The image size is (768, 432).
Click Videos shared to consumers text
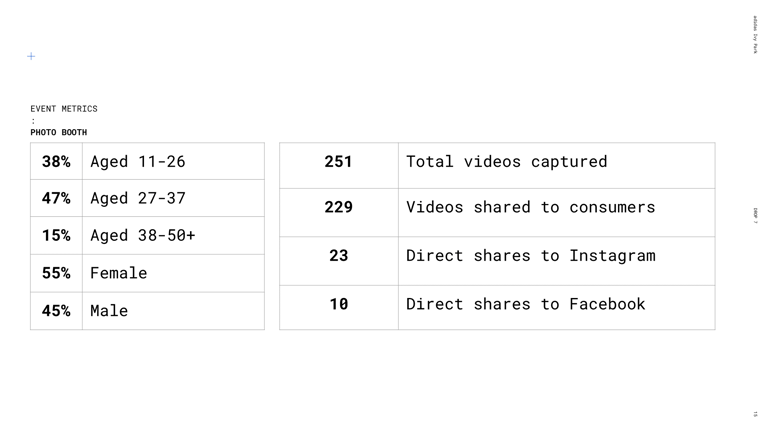coord(530,207)
